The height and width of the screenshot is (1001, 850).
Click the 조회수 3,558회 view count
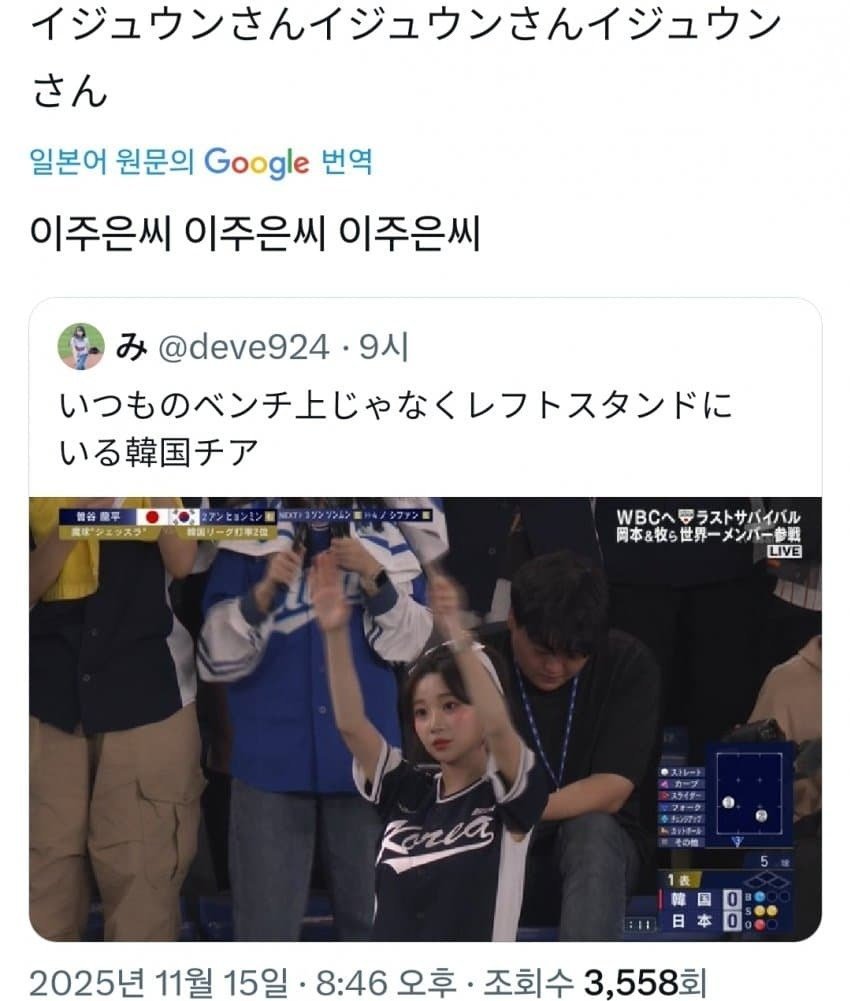(595, 982)
